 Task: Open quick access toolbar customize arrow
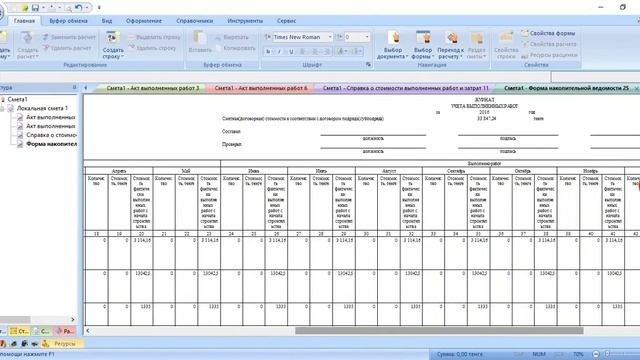pyautogui.click(x=99, y=8)
